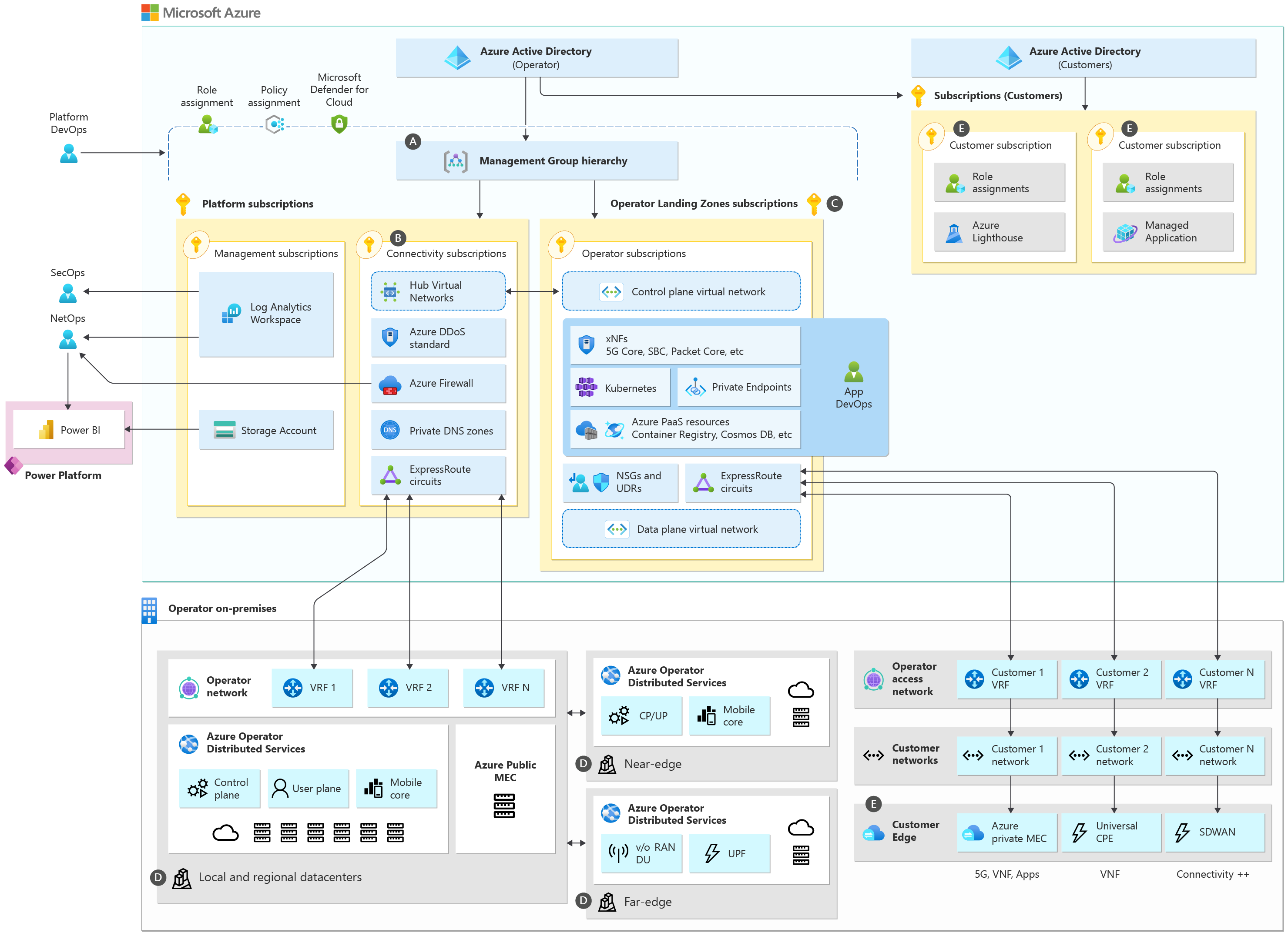Click the Azure Firewall icon
The height and width of the screenshot is (936, 1288).
389,384
